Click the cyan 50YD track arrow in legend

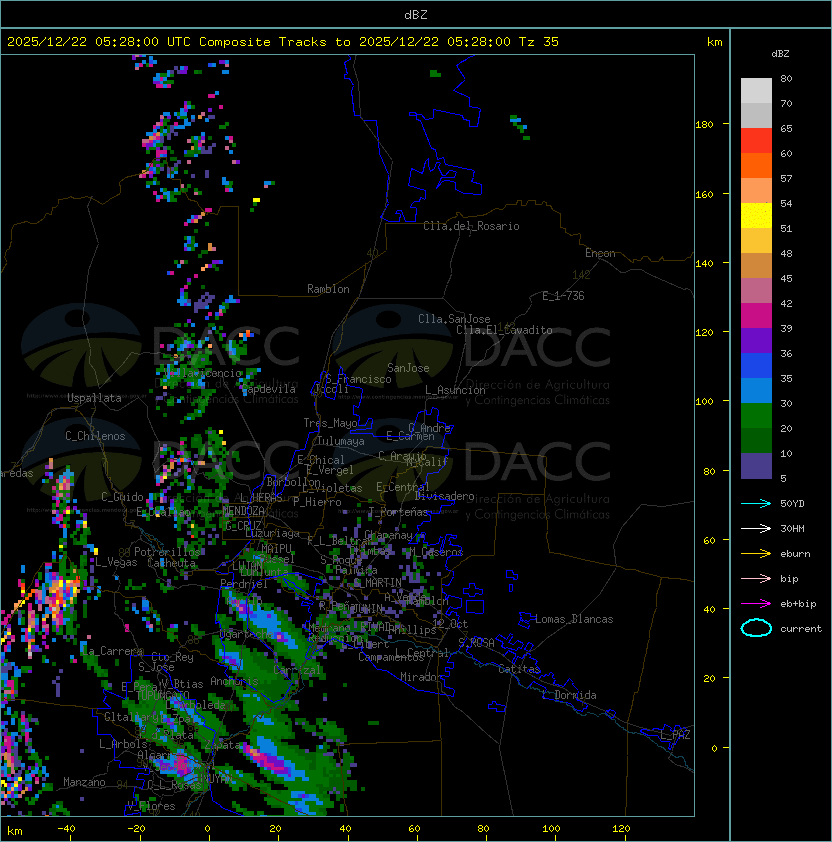coord(756,504)
